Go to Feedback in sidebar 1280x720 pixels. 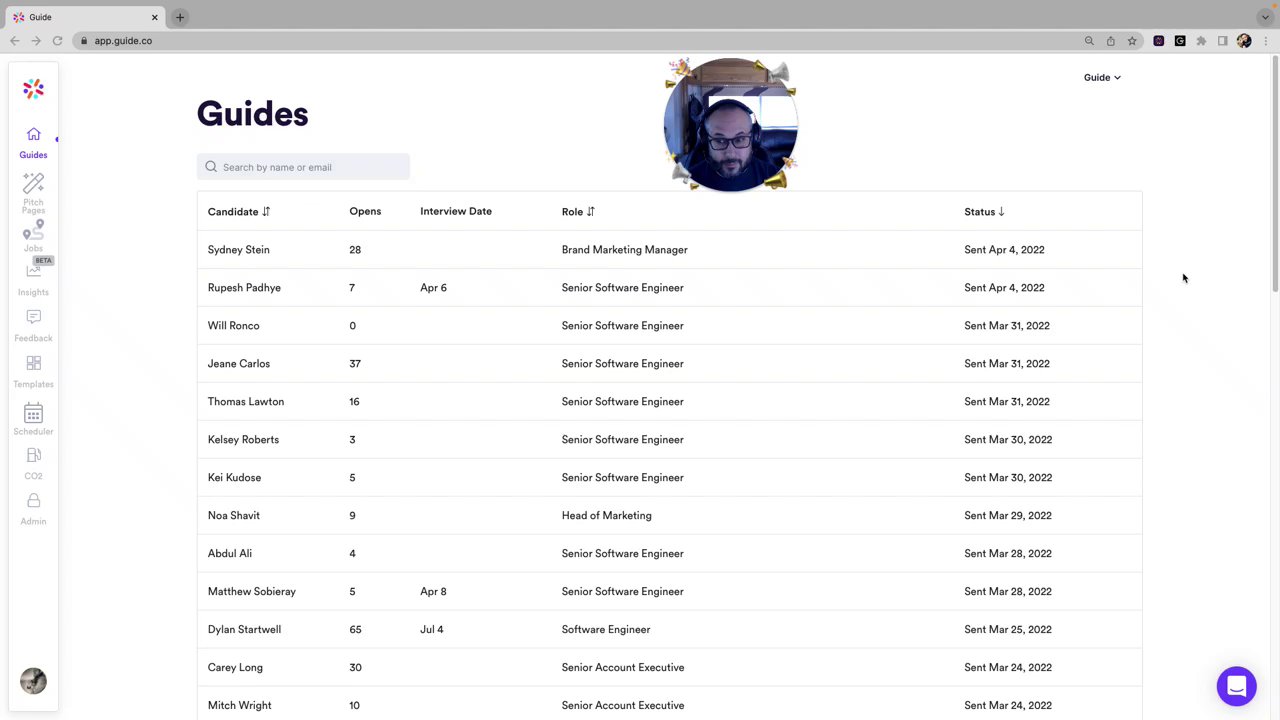(33, 326)
